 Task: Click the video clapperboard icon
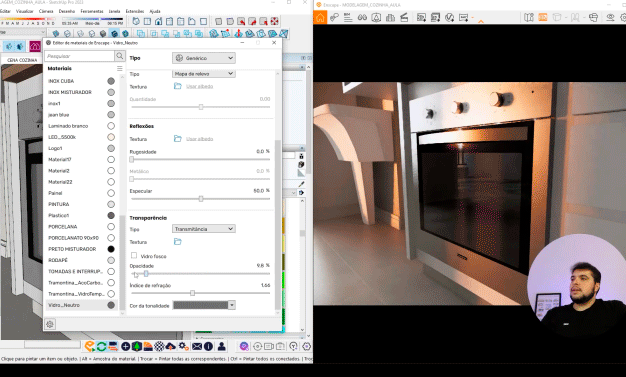(x=404, y=18)
